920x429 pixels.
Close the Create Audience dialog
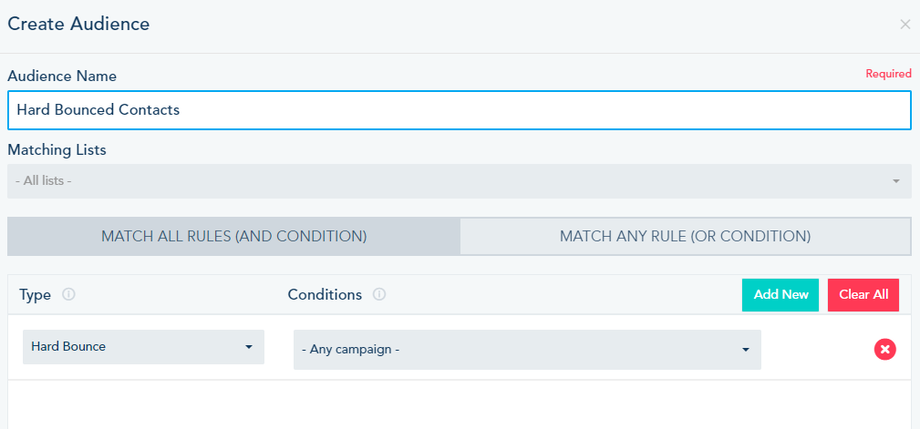905,24
